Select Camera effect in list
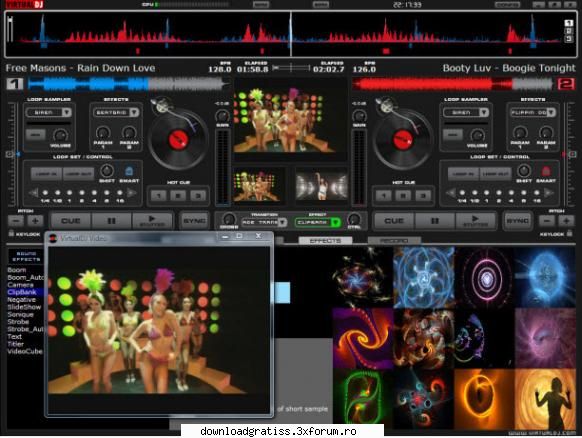This screenshot has height=438, width=582. point(20,285)
